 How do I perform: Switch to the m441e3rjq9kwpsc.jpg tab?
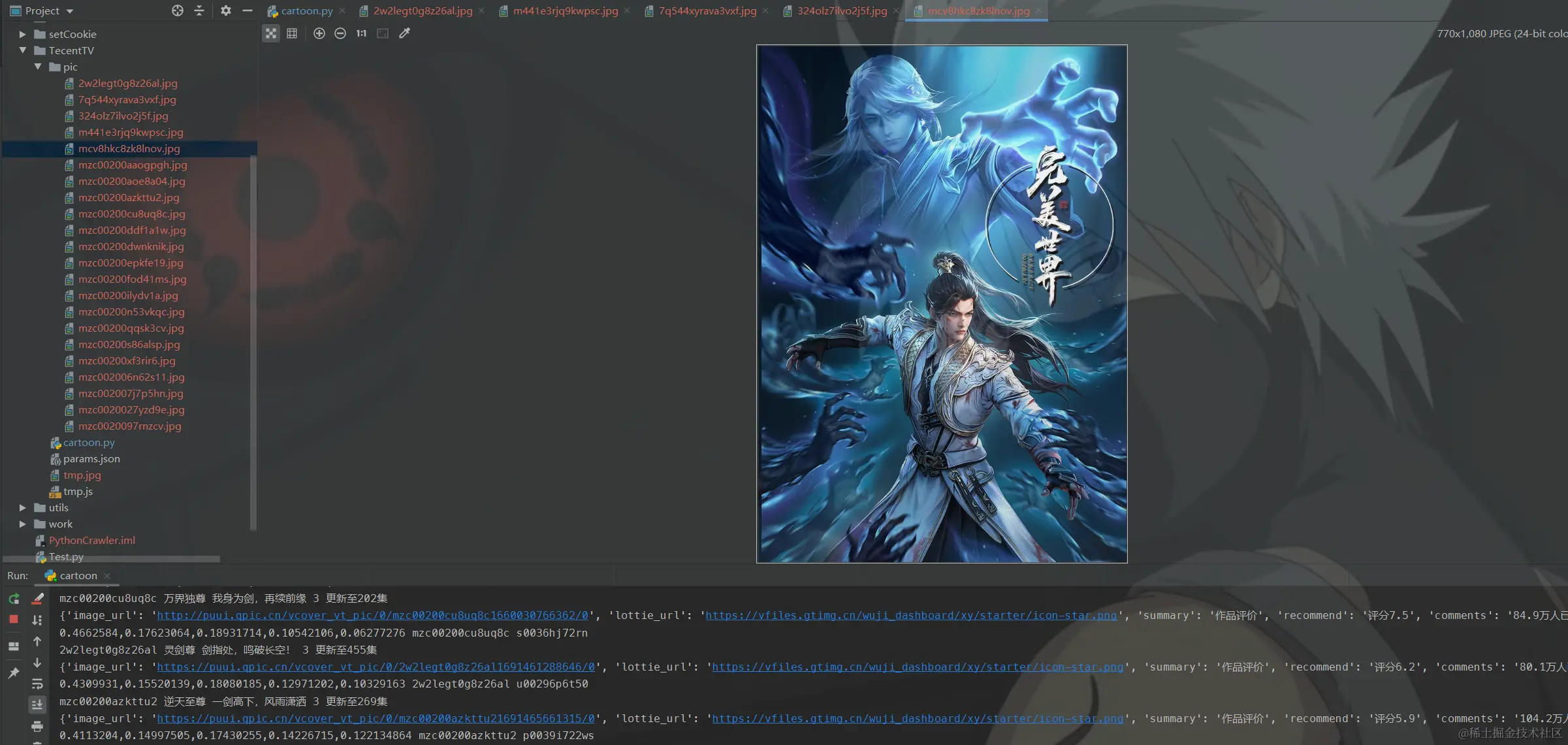pyautogui.click(x=565, y=11)
